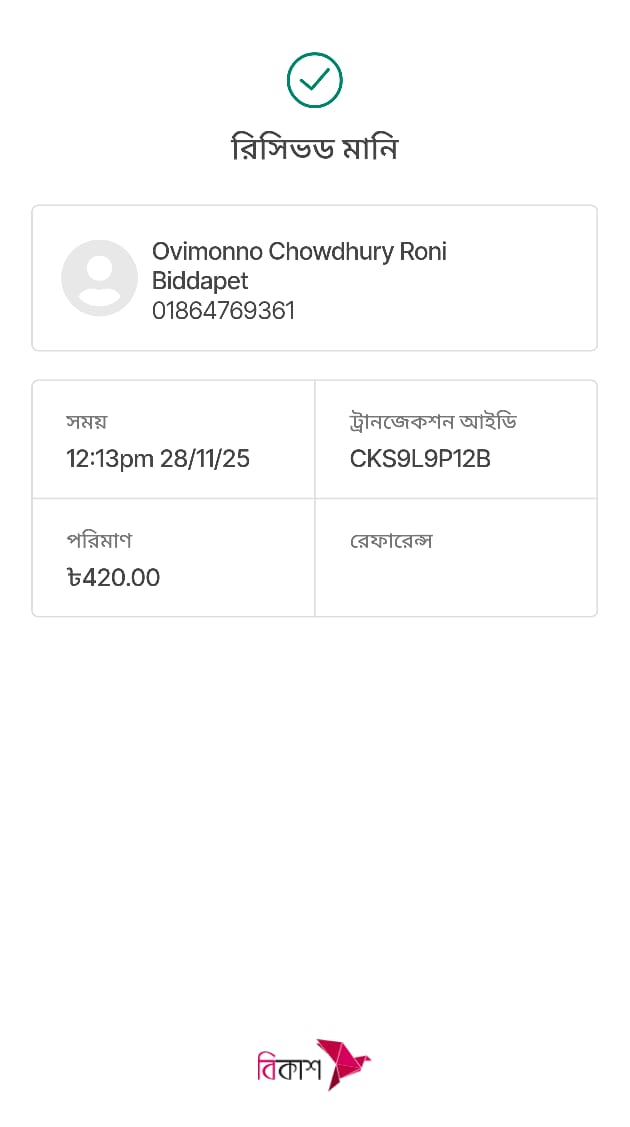This screenshot has height=1127, width=630.
Task: Click the রেফারেন্স label
Action: 391,541
